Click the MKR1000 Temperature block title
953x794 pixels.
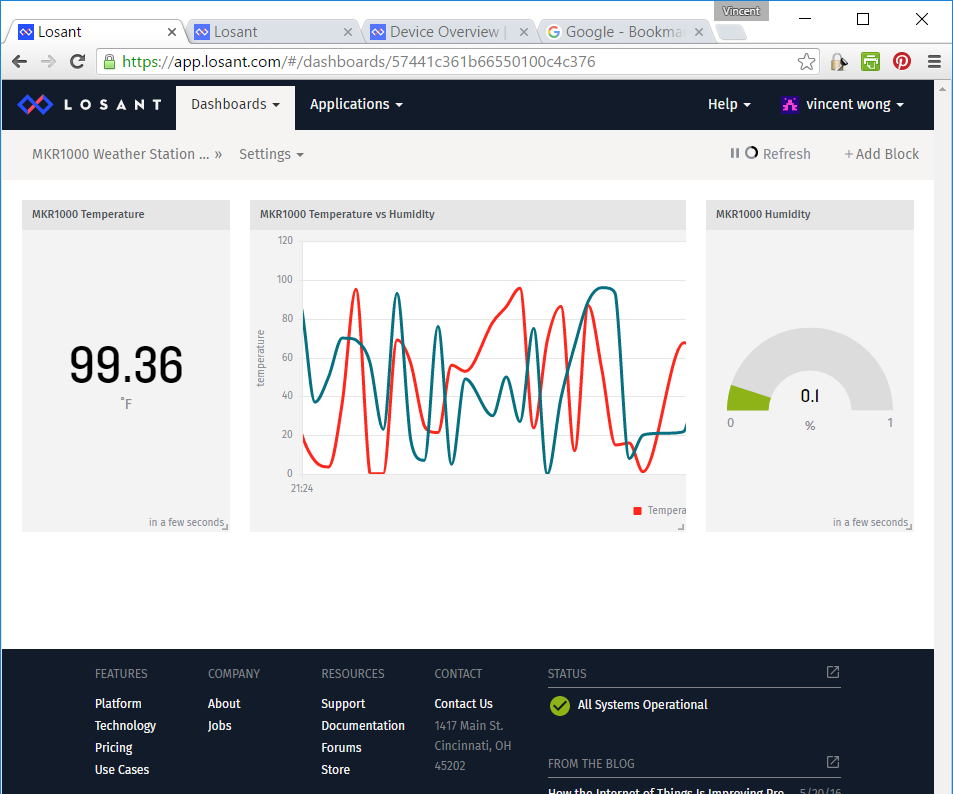click(x=88, y=214)
